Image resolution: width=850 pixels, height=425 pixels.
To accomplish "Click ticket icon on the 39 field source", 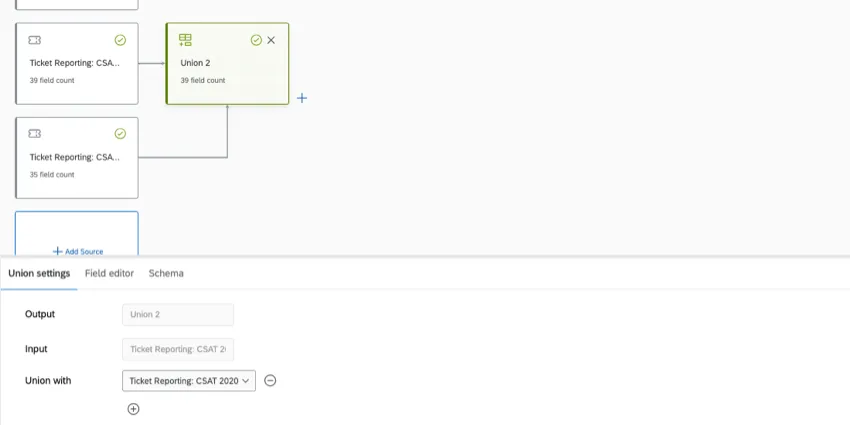I will coord(35,40).
